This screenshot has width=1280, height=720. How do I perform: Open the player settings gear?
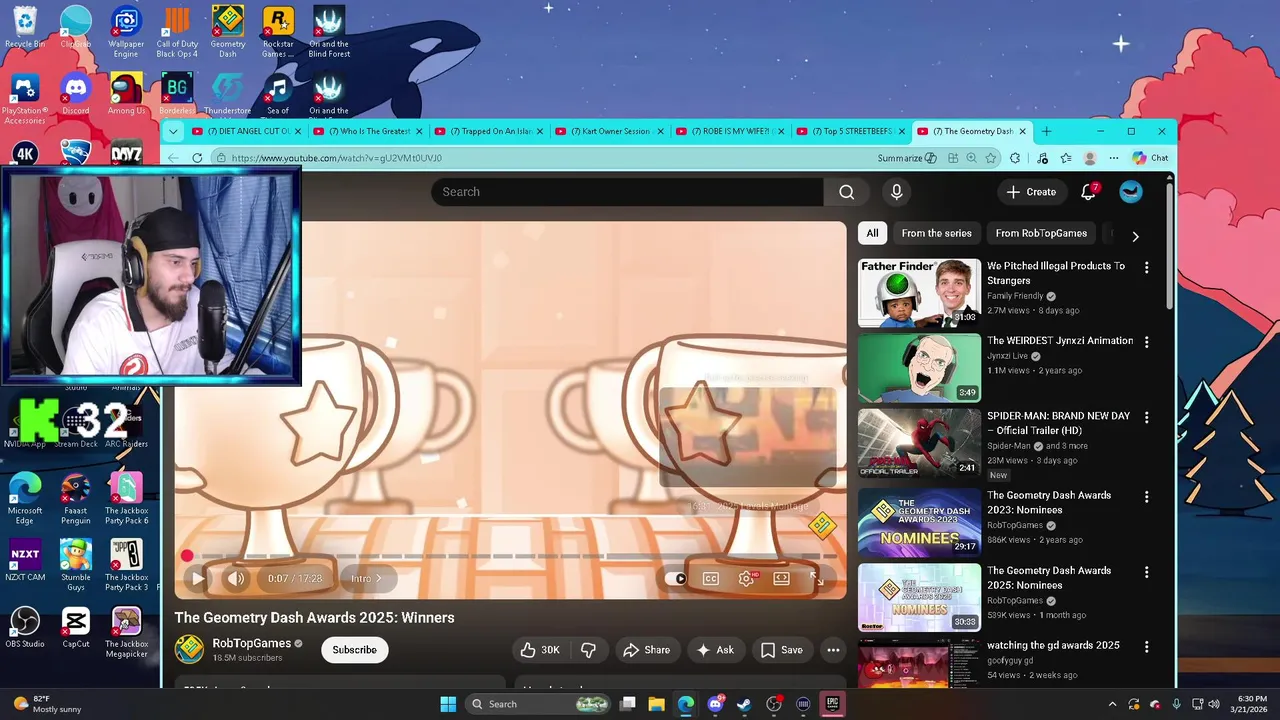click(746, 578)
